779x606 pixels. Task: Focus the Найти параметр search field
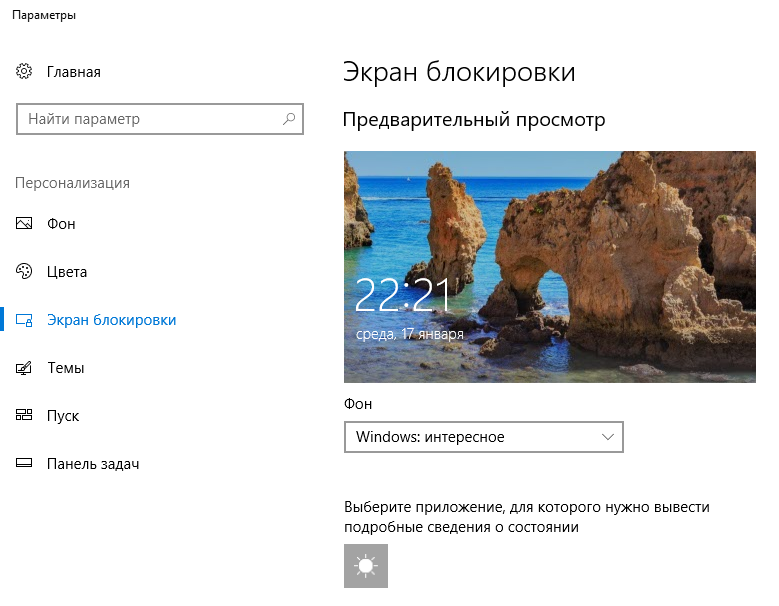[159, 119]
